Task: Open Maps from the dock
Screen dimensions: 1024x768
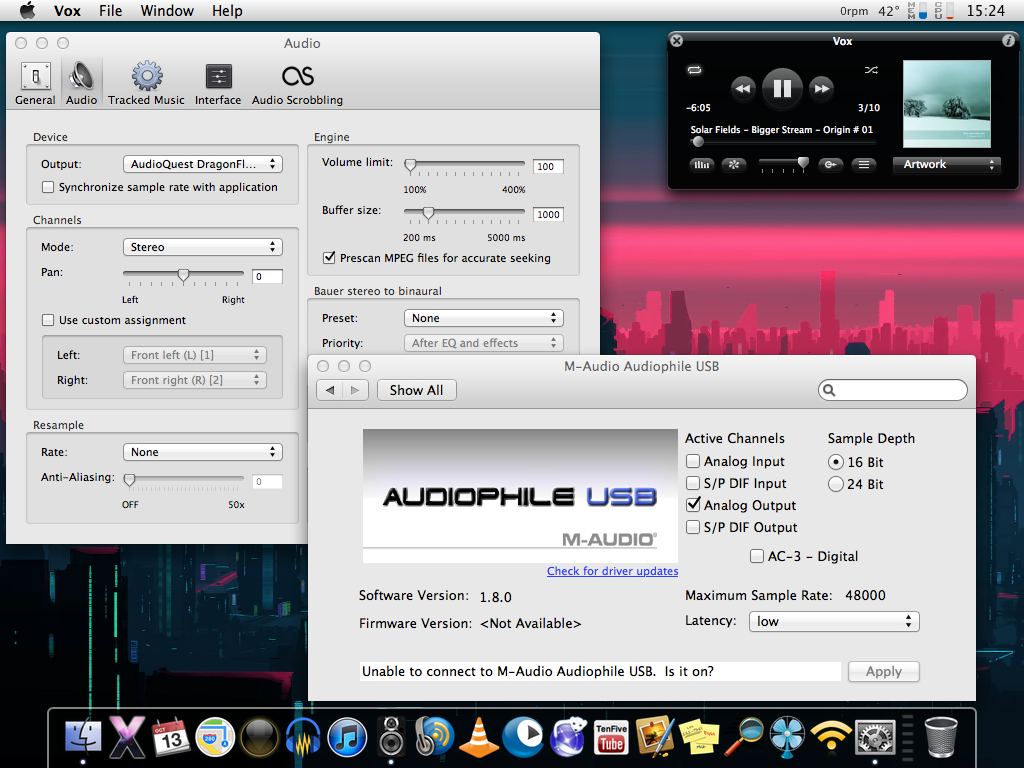Action: [216, 737]
